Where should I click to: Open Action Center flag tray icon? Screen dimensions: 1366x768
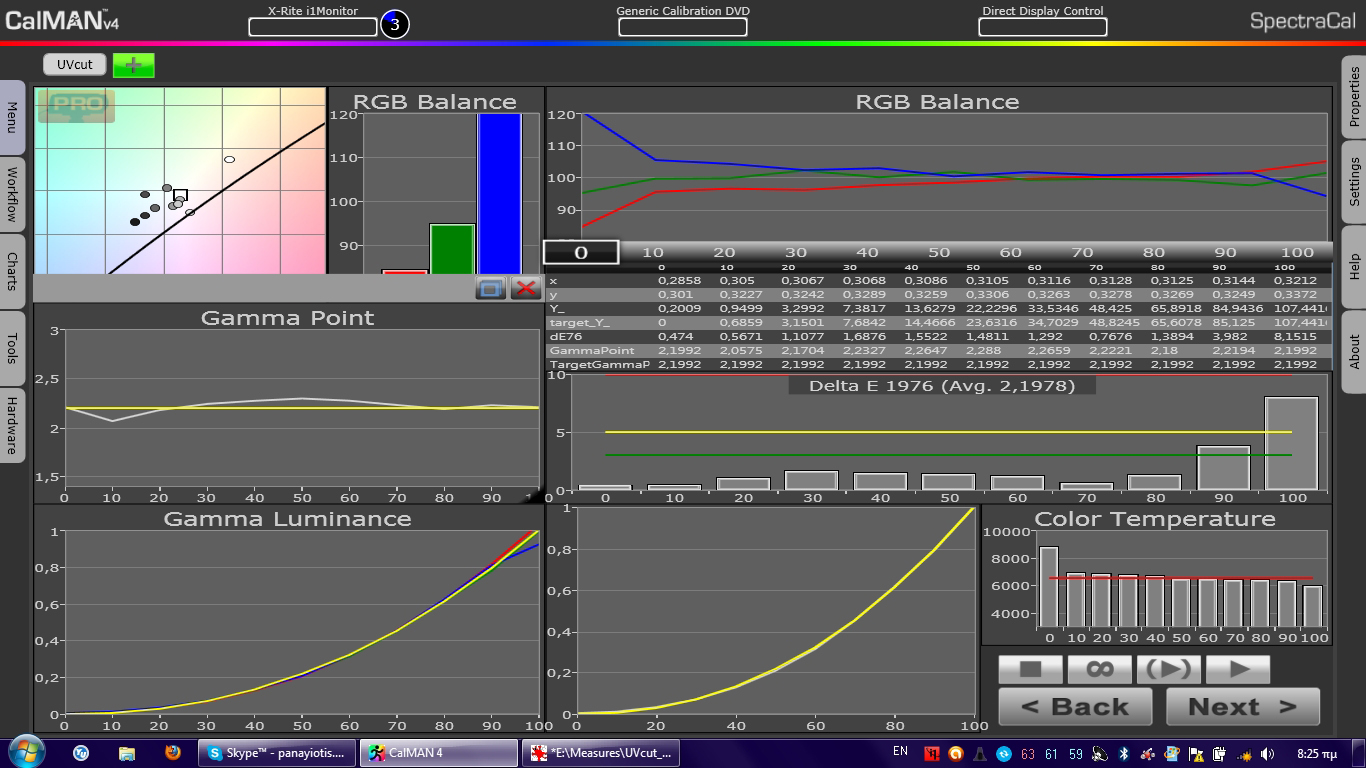(1196, 753)
